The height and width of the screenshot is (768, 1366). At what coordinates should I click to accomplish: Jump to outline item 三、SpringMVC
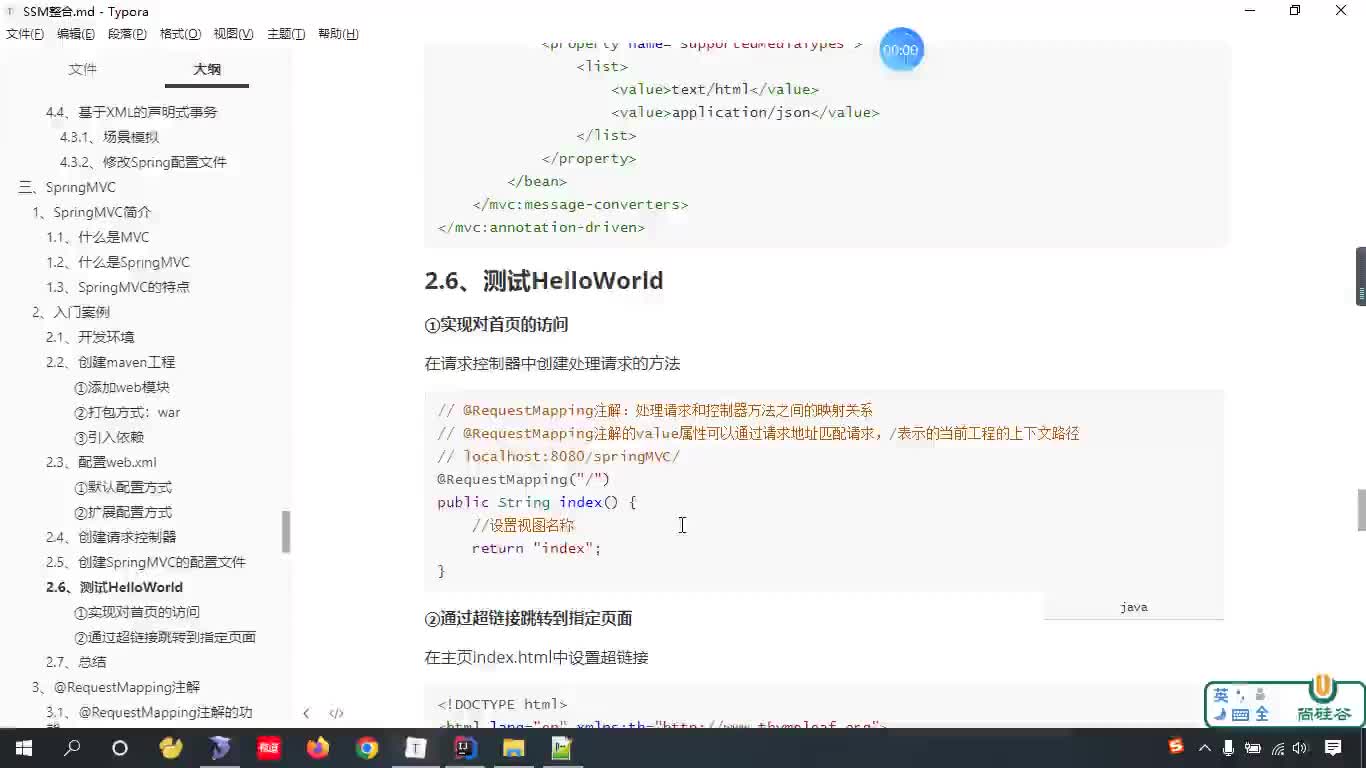[x=67, y=187]
